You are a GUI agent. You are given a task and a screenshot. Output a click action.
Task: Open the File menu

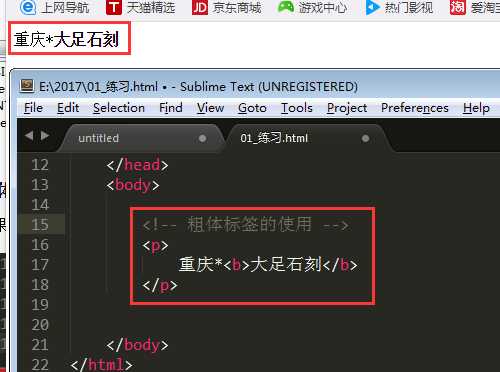pos(33,108)
